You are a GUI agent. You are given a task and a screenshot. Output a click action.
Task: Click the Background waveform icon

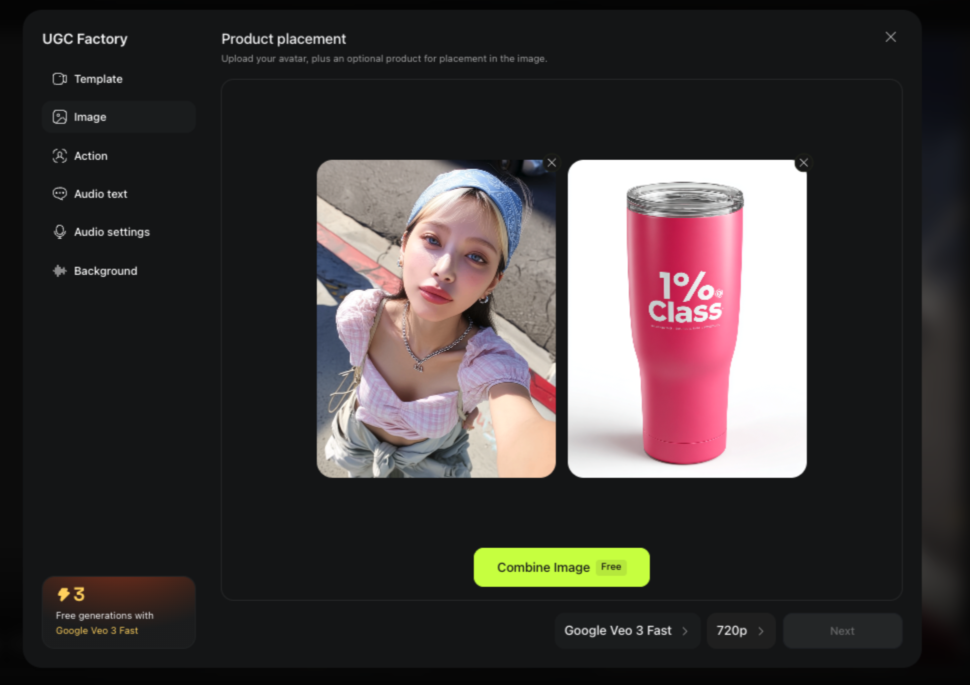59,271
